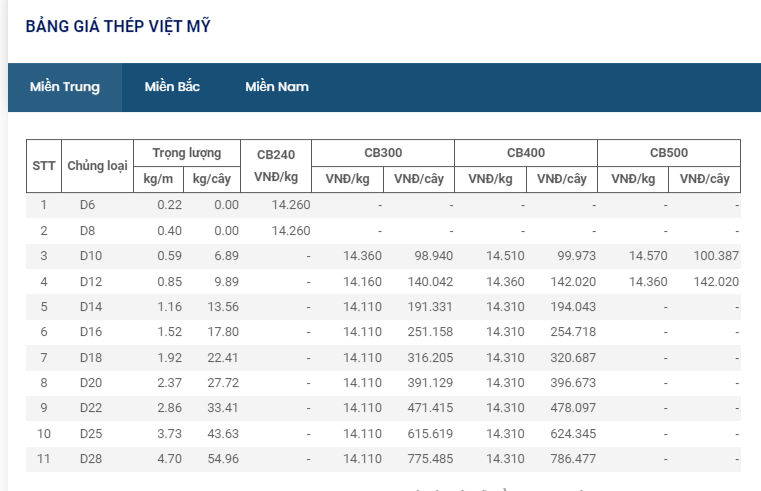The height and width of the screenshot is (491, 761).
Task: Switch to the Miền Trung tab
Action: [x=65, y=87]
